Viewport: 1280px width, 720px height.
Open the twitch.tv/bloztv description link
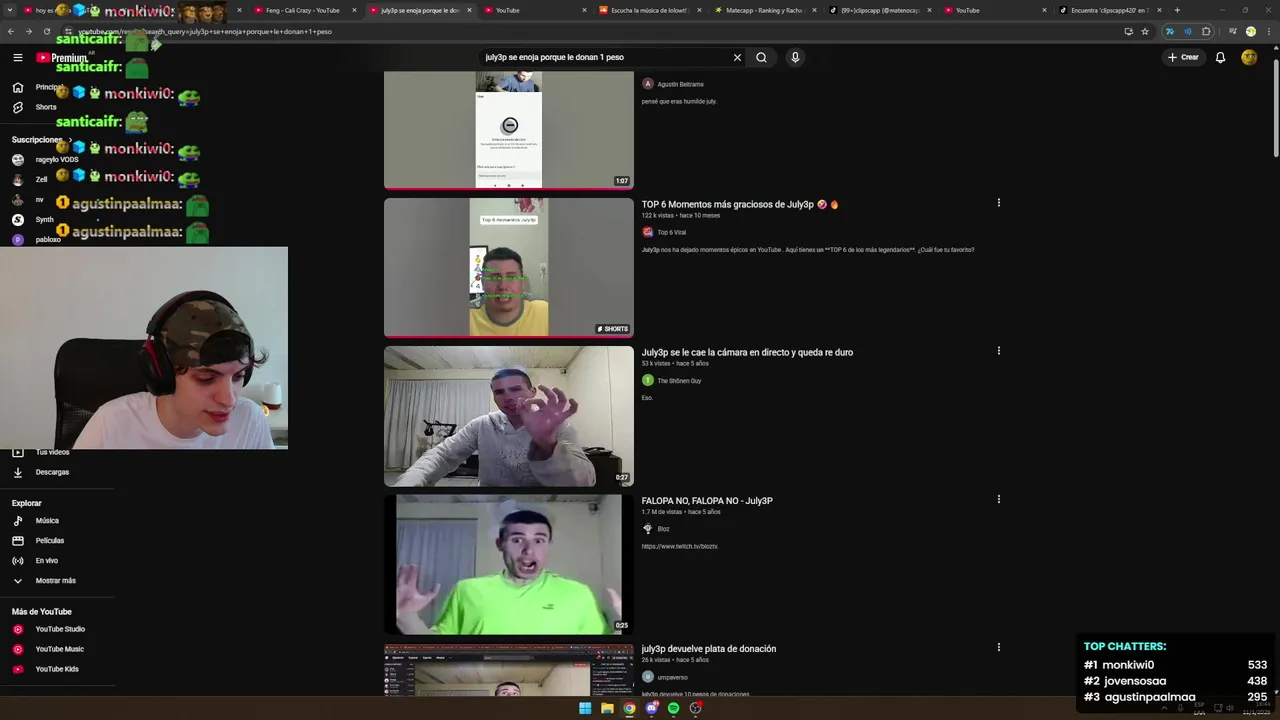(x=680, y=546)
